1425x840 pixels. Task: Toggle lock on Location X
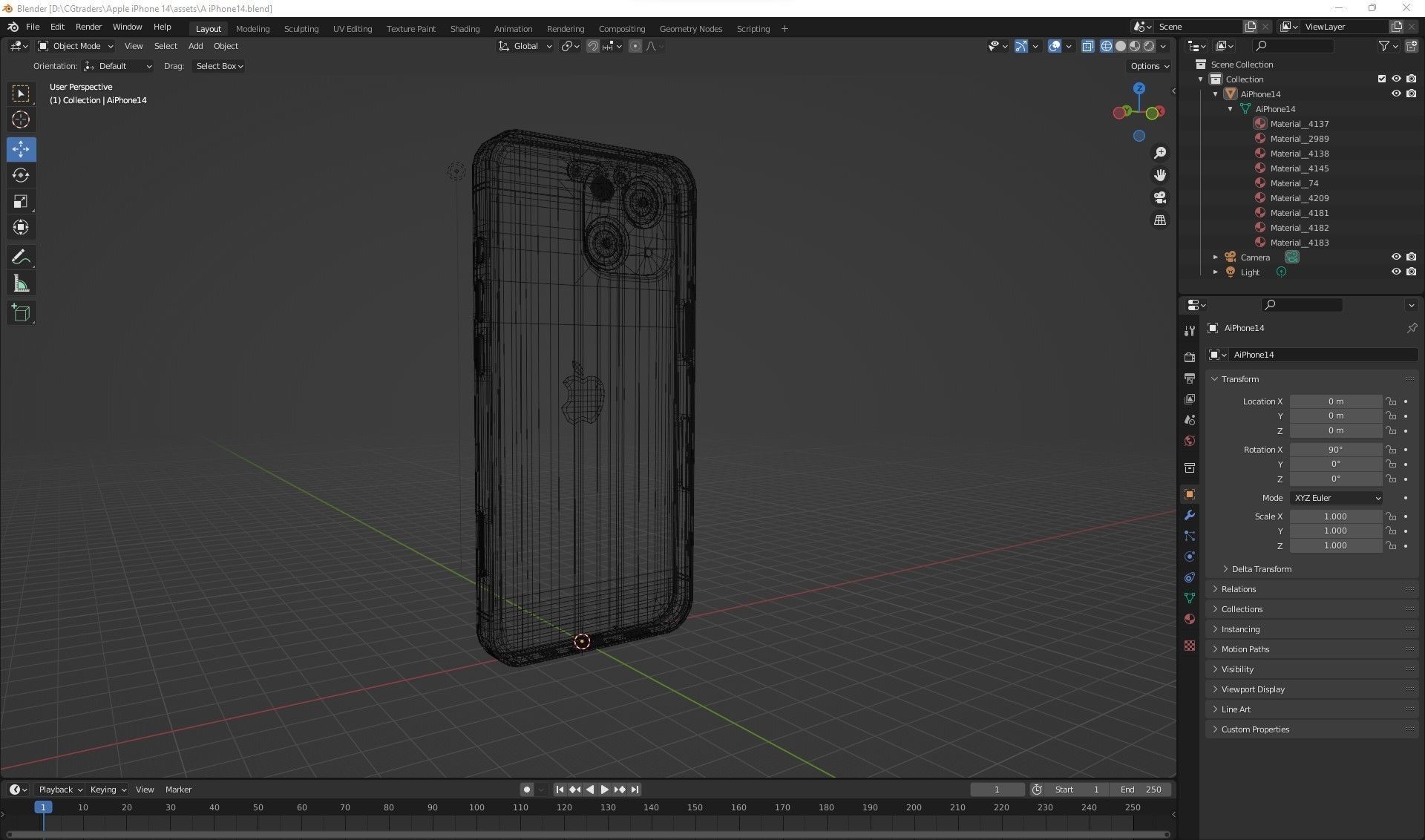[1391, 401]
